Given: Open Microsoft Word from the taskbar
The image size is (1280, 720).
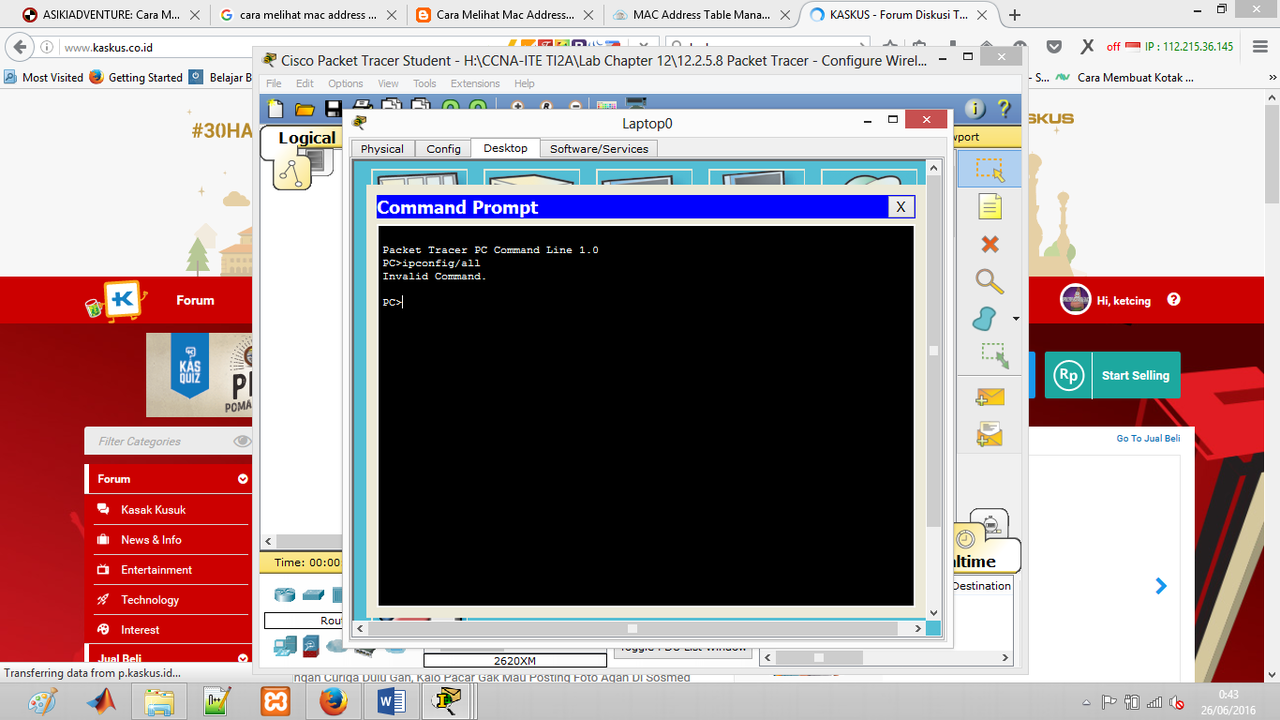Looking at the screenshot, I should coord(391,702).
